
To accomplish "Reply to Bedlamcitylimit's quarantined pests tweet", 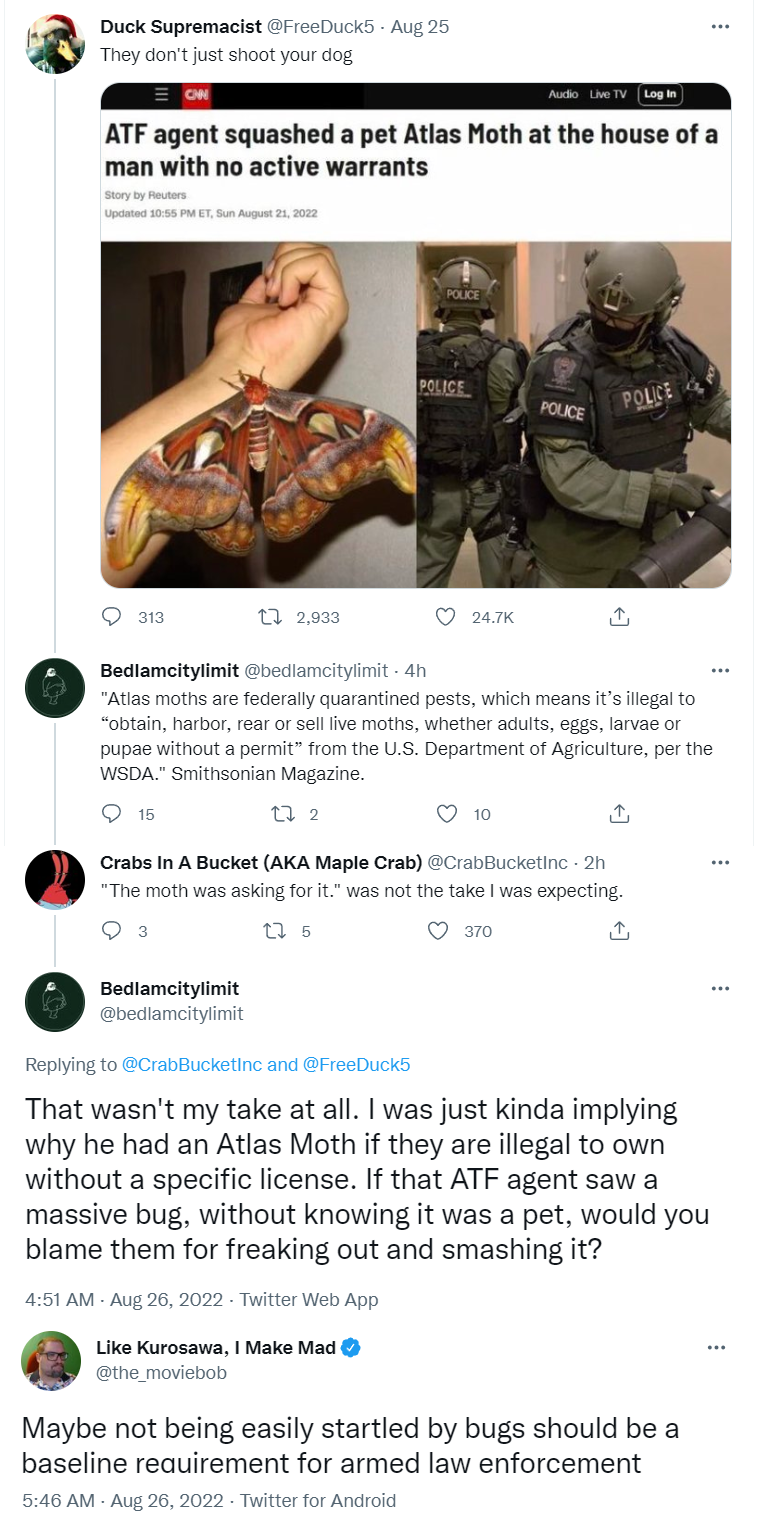I will point(112,814).
